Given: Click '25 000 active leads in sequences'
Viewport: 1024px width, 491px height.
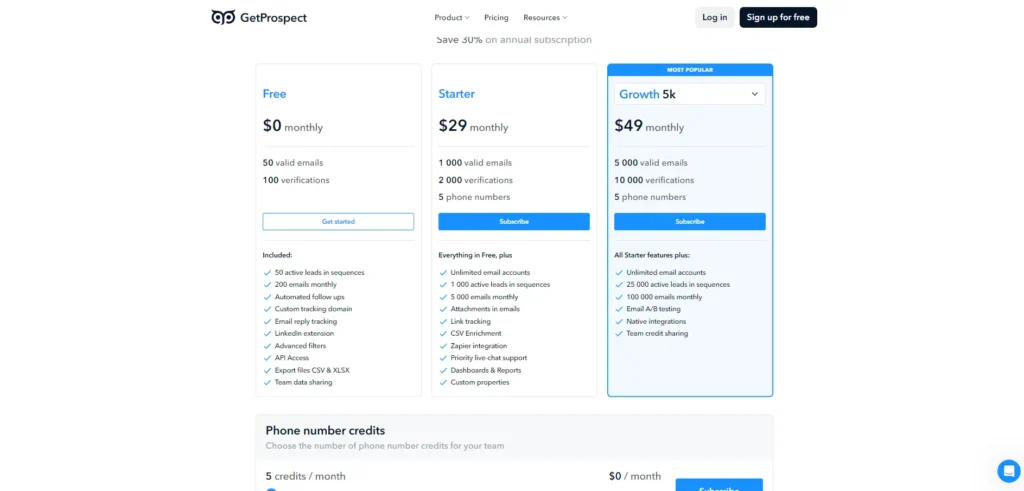Looking at the screenshot, I should (x=678, y=285).
